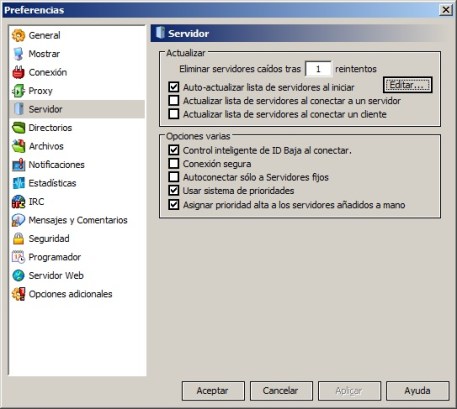Switch to Mostrar settings
This screenshot has width=457, height=409.
coord(44,54)
